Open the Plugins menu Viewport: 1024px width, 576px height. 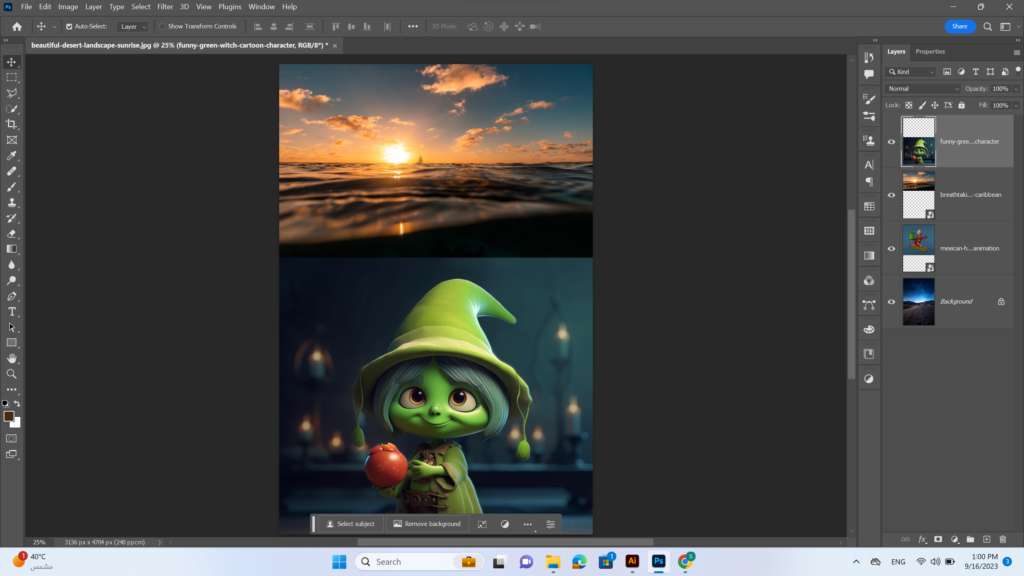click(x=229, y=7)
